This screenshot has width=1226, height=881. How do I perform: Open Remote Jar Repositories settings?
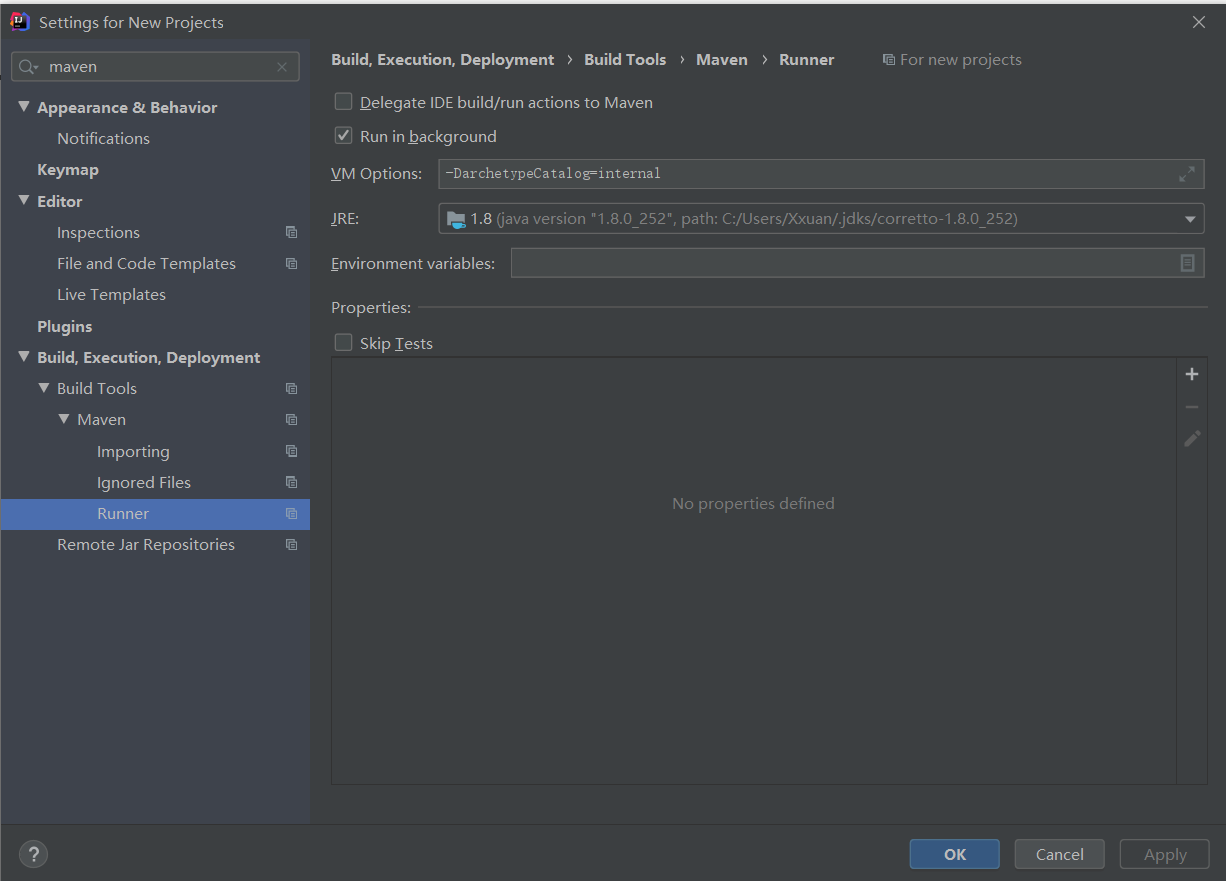[146, 545]
